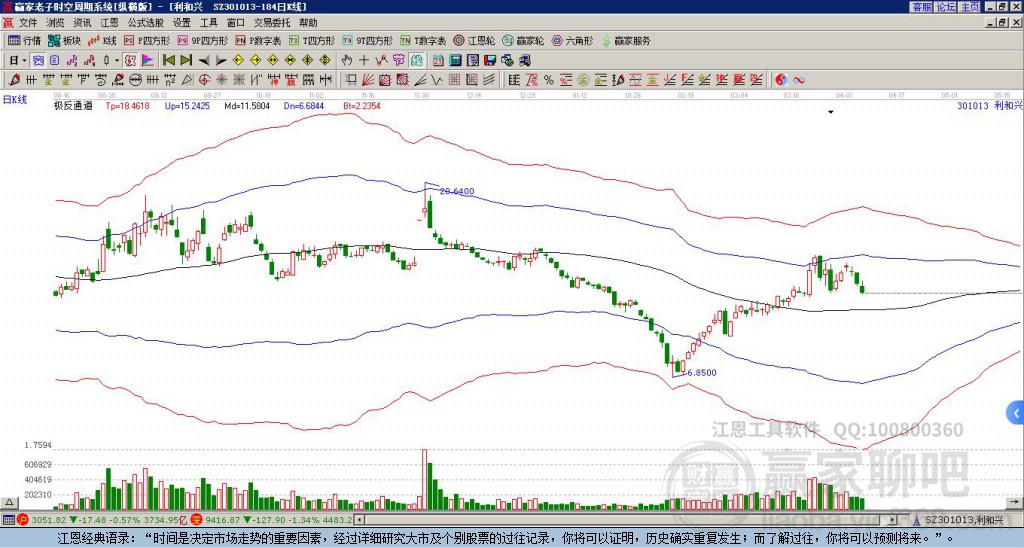Click the calendar date icon

click(x=438, y=61)
